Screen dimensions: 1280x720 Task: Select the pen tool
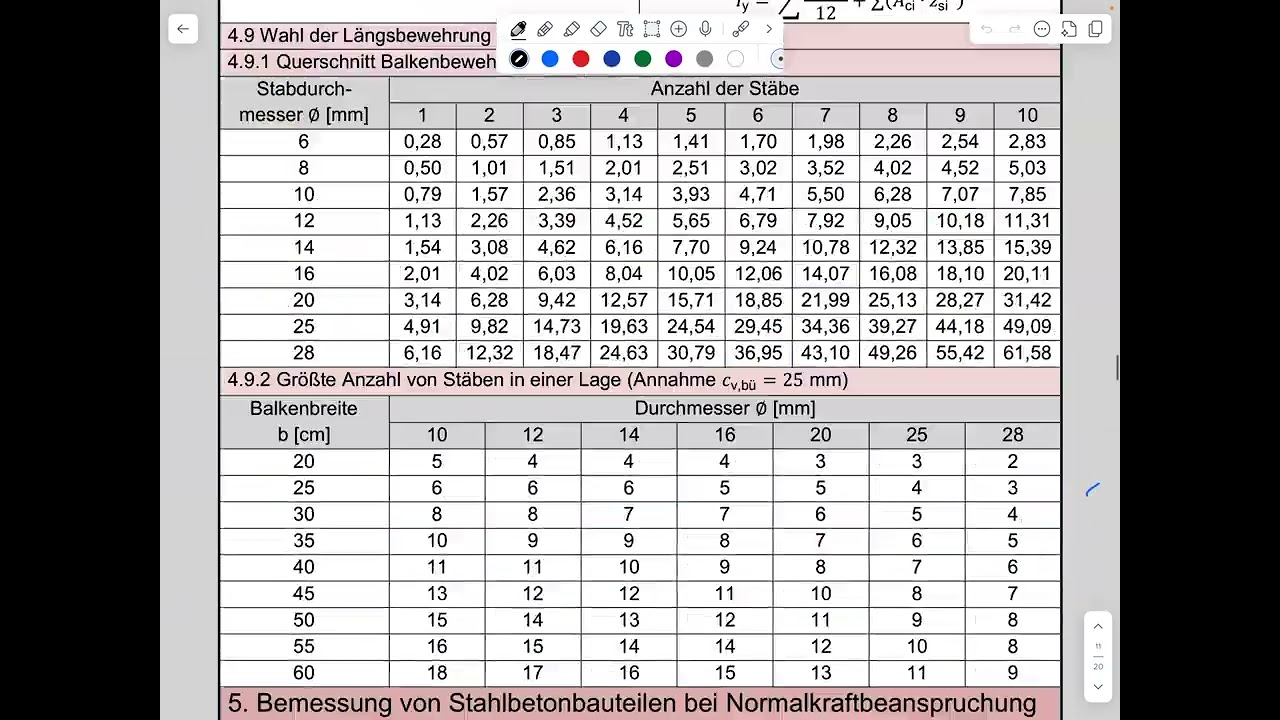[x=518, y=29]
